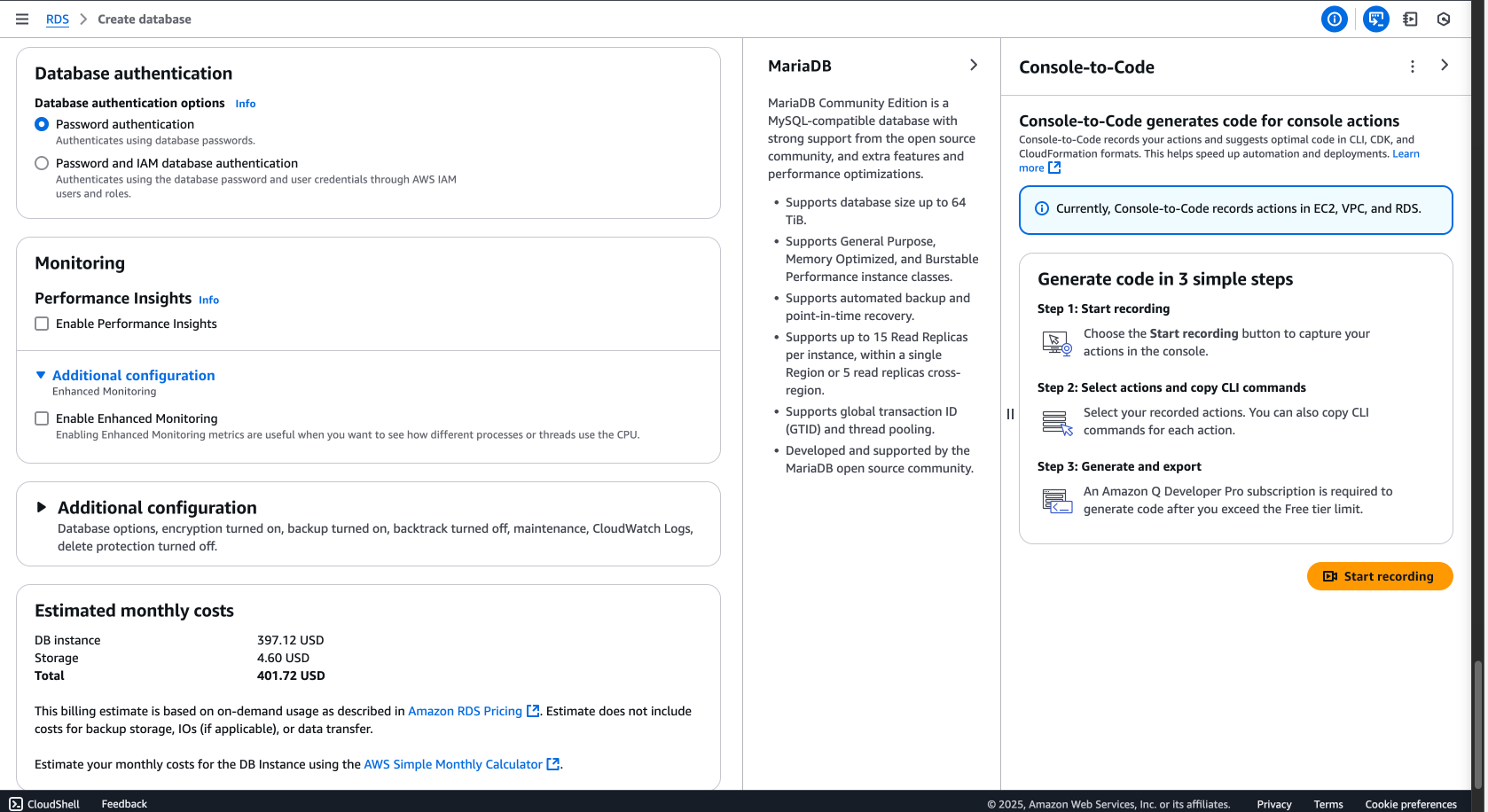
Task: Select Password and IAM database authentication option
Action: coord(42,163)
